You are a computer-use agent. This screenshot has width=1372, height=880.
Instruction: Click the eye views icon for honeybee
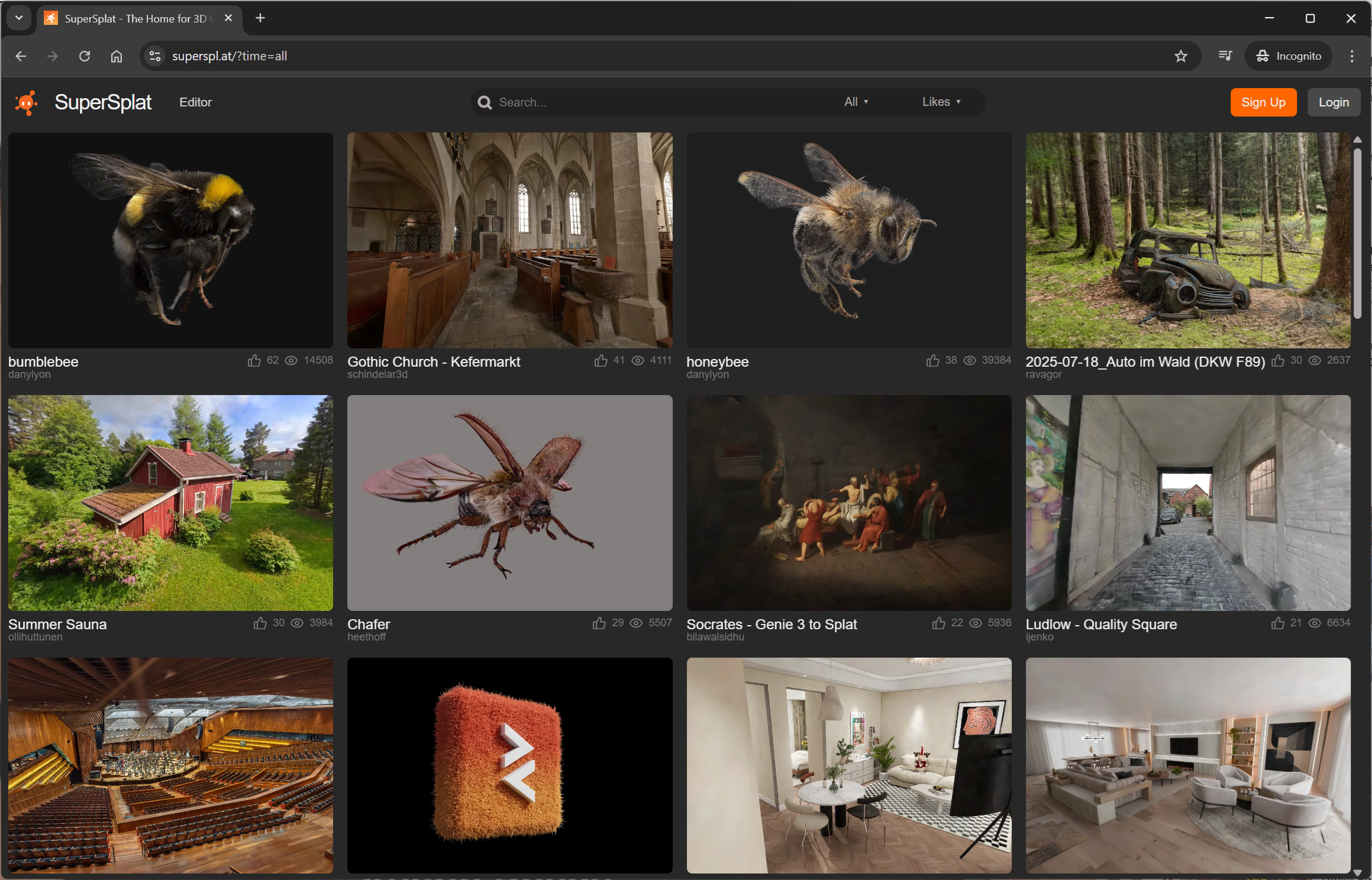coord(969,361)
